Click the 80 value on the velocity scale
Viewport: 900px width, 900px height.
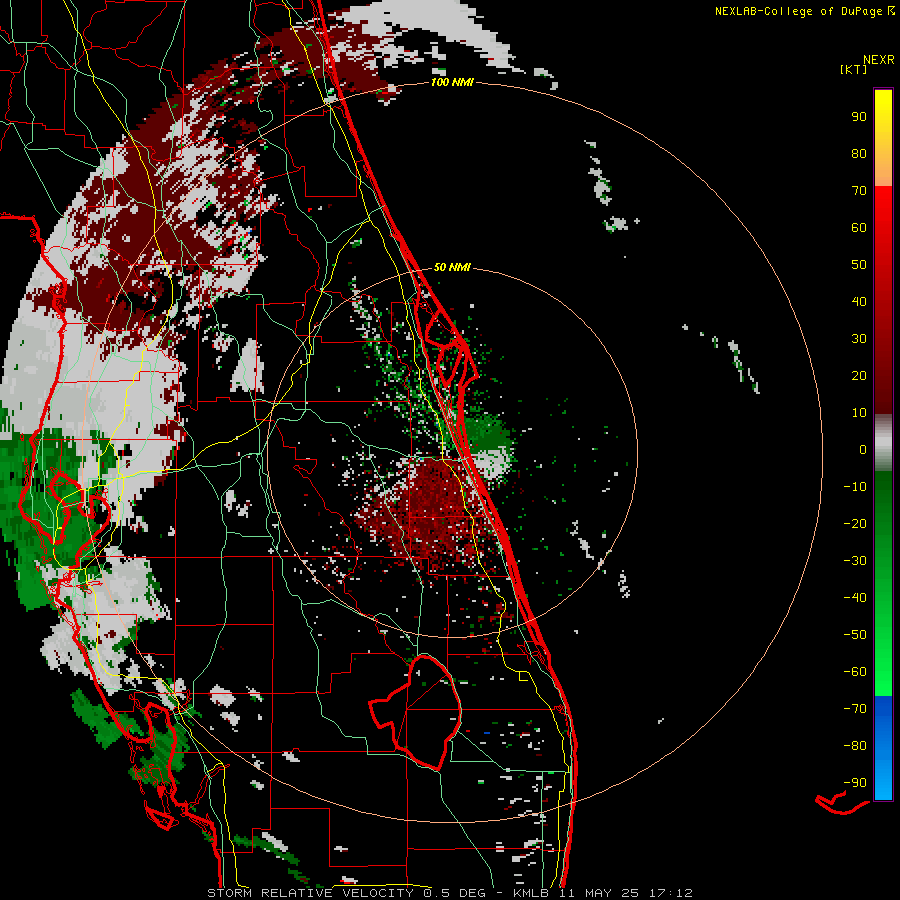pos(859,154)
